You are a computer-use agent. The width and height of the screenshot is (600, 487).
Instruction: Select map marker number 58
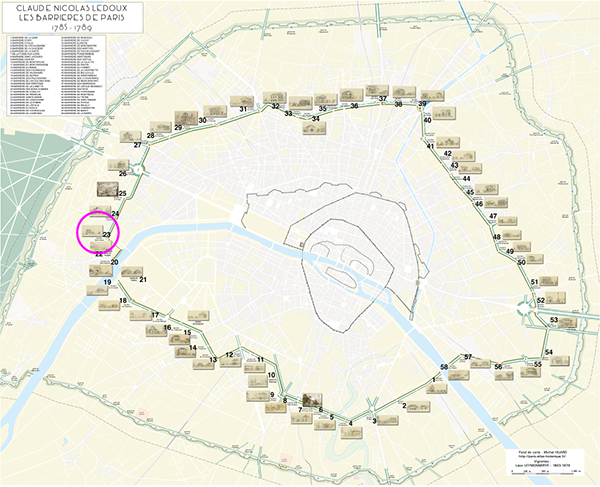(x=444, y=369)
